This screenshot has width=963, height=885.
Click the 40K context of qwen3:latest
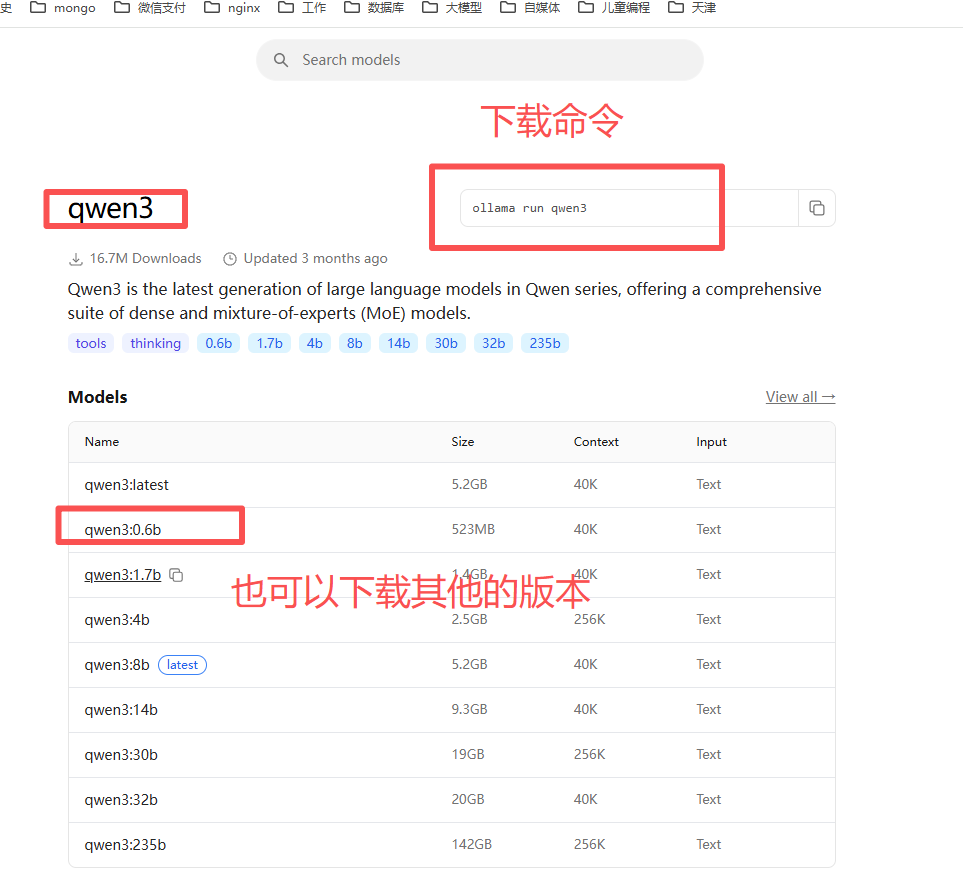(585, 485)
